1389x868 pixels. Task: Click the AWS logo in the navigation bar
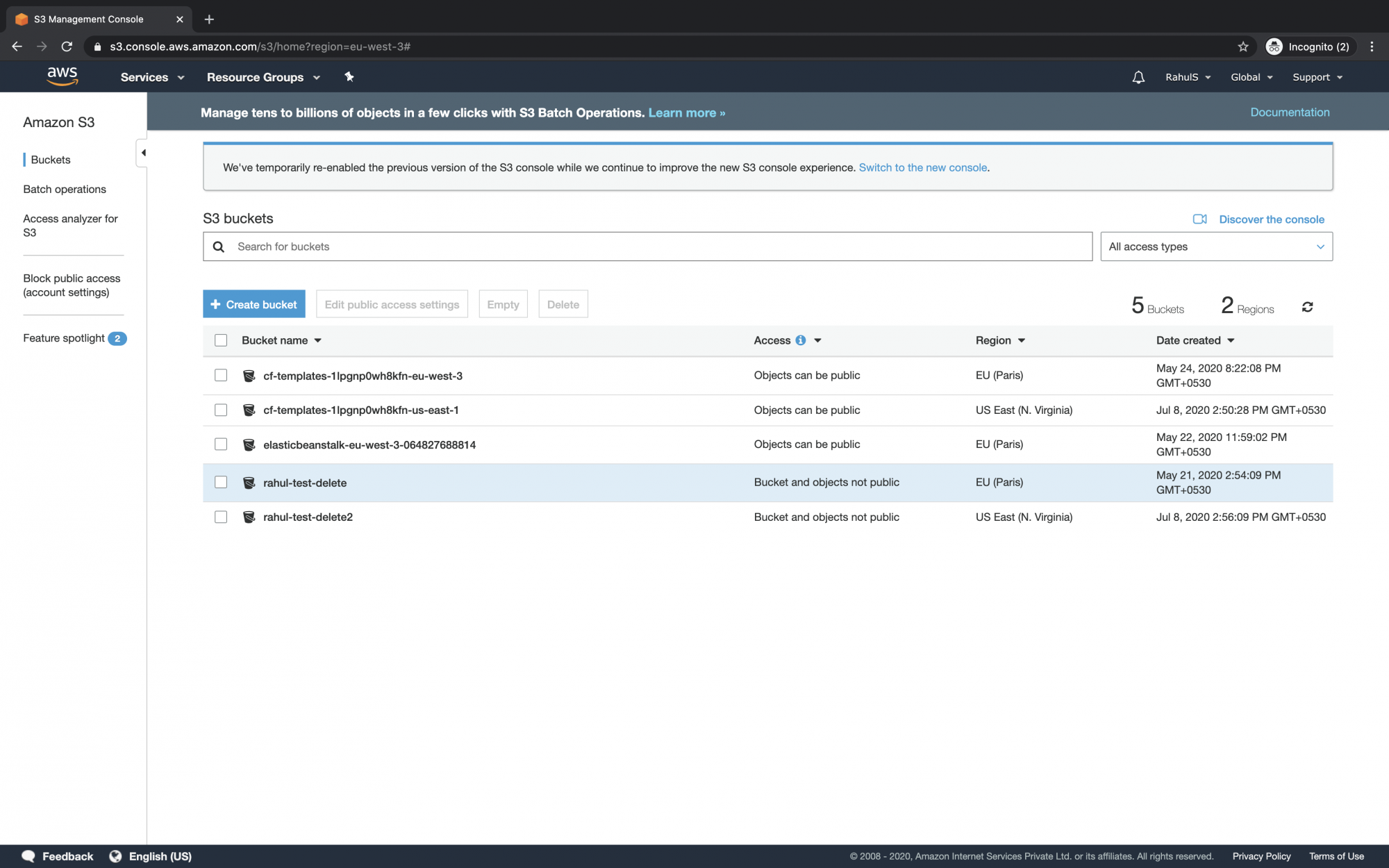[63, 76]
